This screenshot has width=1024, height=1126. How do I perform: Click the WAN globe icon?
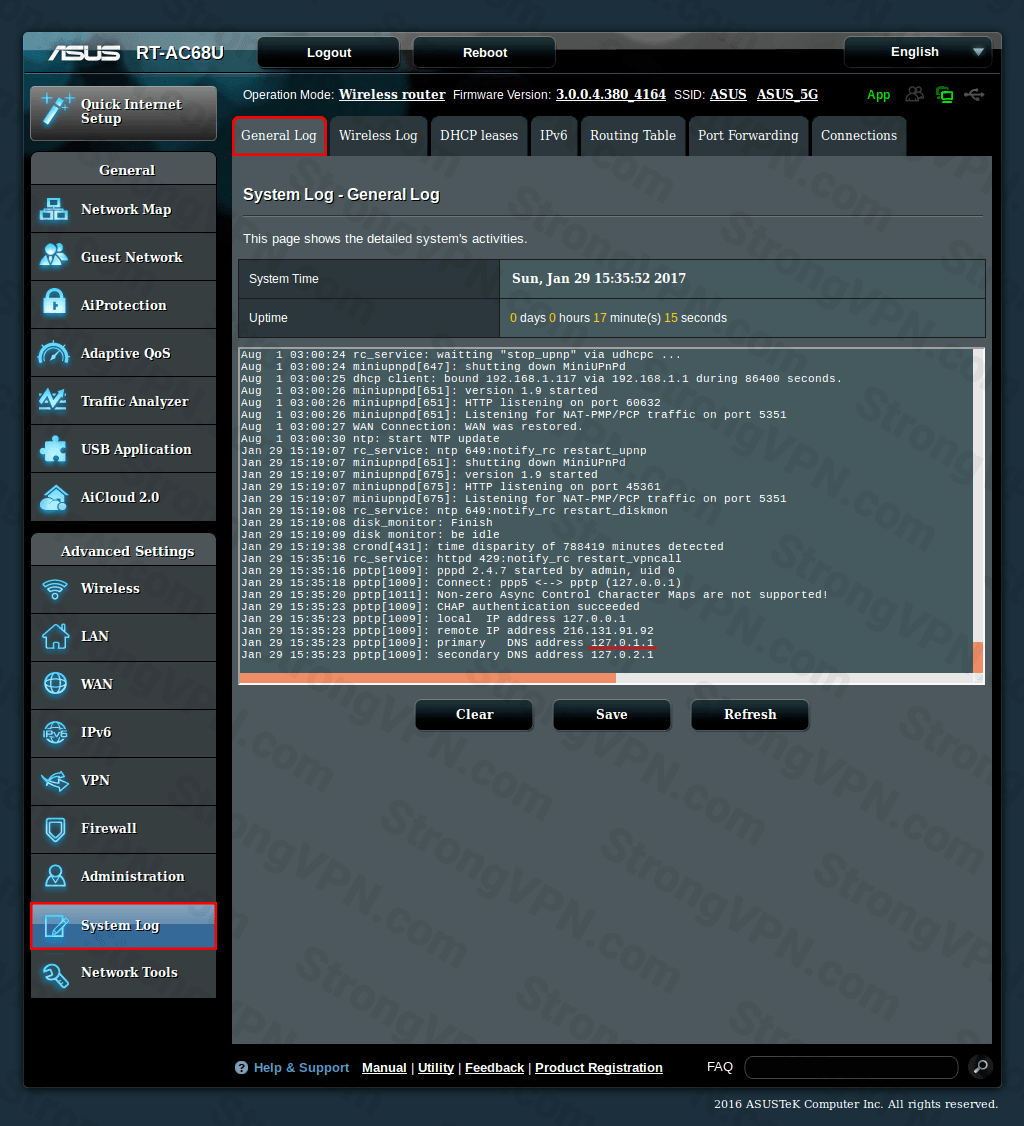point(55,684)
